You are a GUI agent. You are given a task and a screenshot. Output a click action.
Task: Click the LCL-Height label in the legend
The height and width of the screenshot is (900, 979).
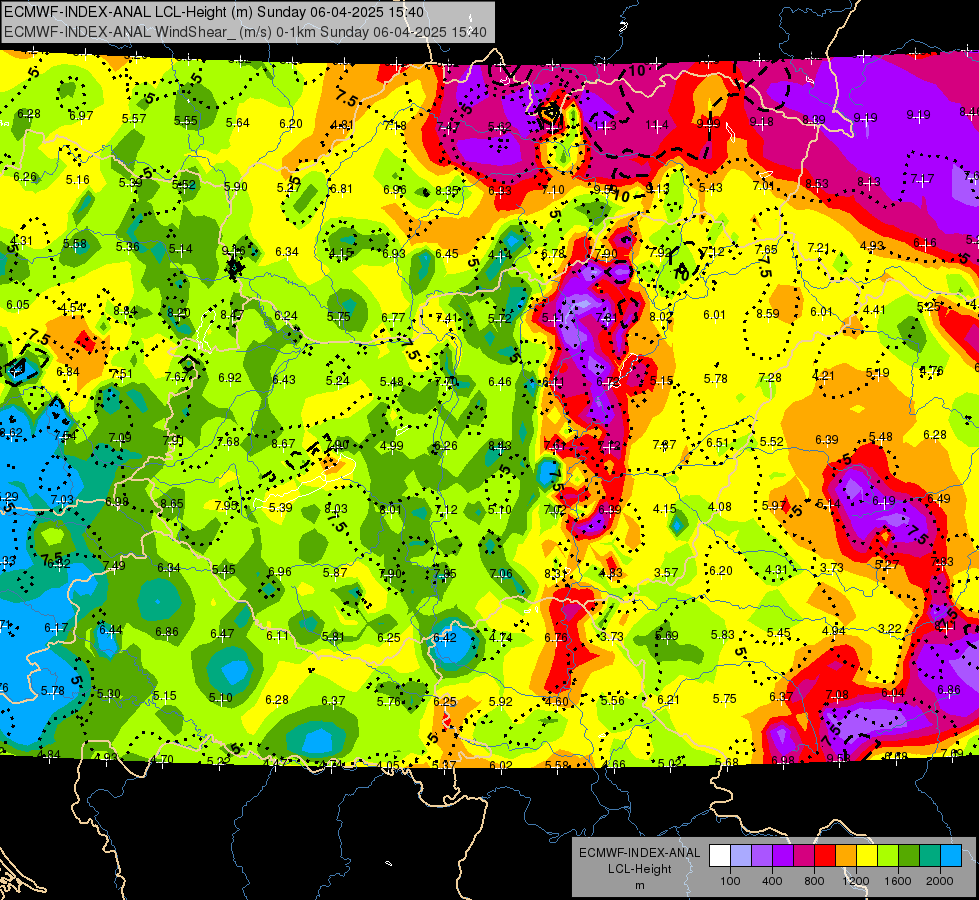639,869
